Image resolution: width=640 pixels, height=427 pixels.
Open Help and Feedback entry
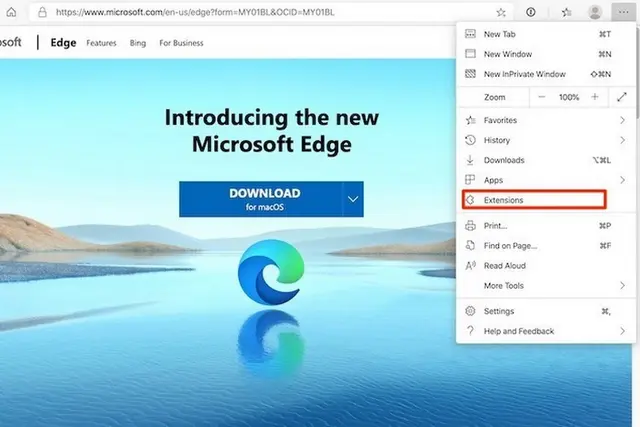(546, 331)
